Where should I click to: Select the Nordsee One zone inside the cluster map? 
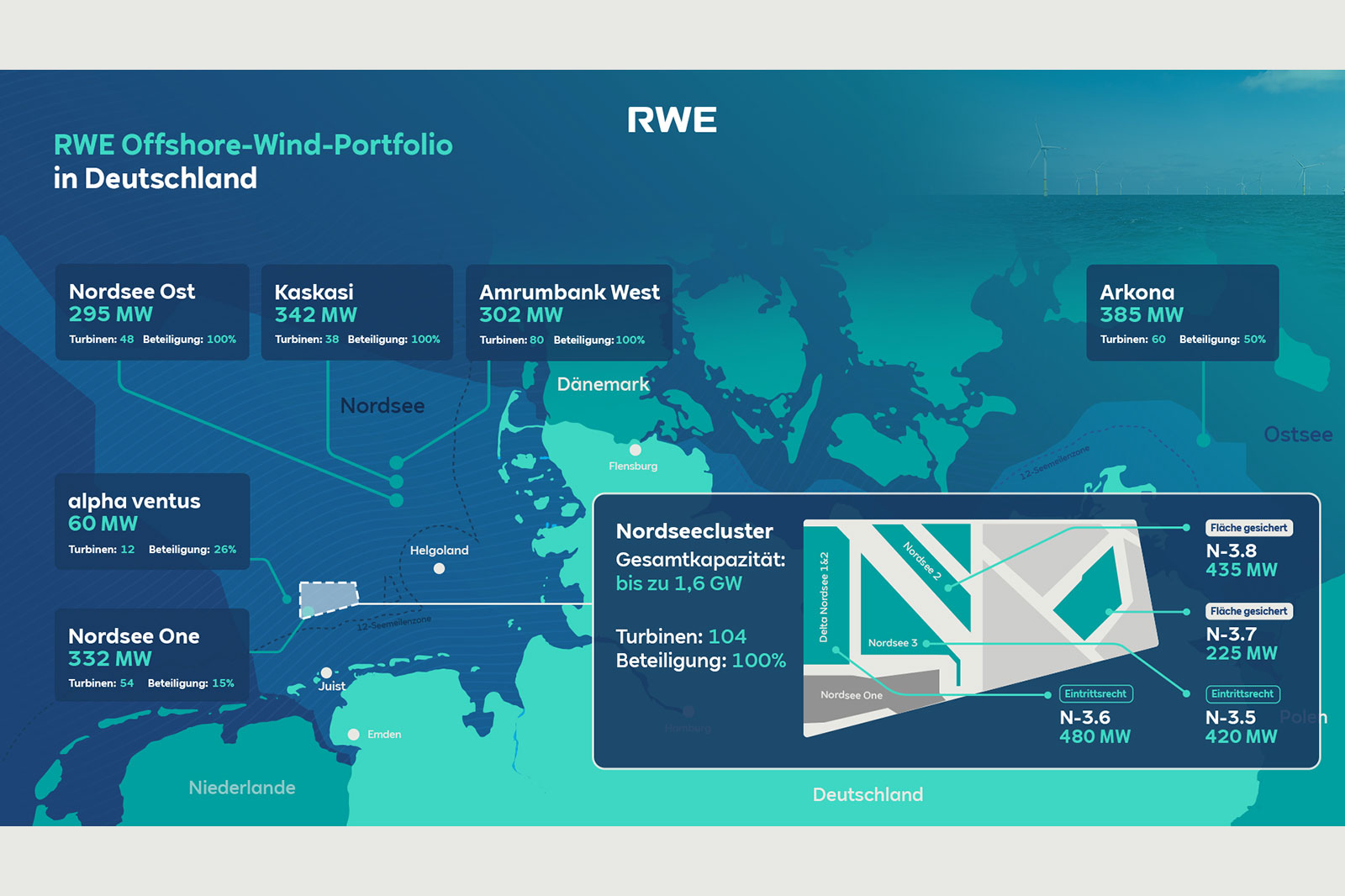(x=851, y=696)
